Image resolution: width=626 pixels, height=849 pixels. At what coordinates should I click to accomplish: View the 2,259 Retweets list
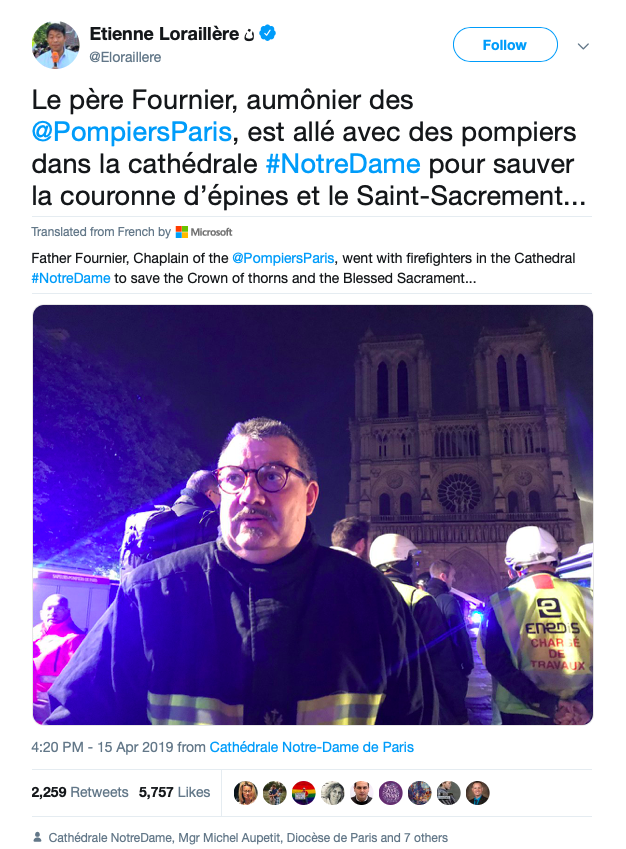click(80, 792)
